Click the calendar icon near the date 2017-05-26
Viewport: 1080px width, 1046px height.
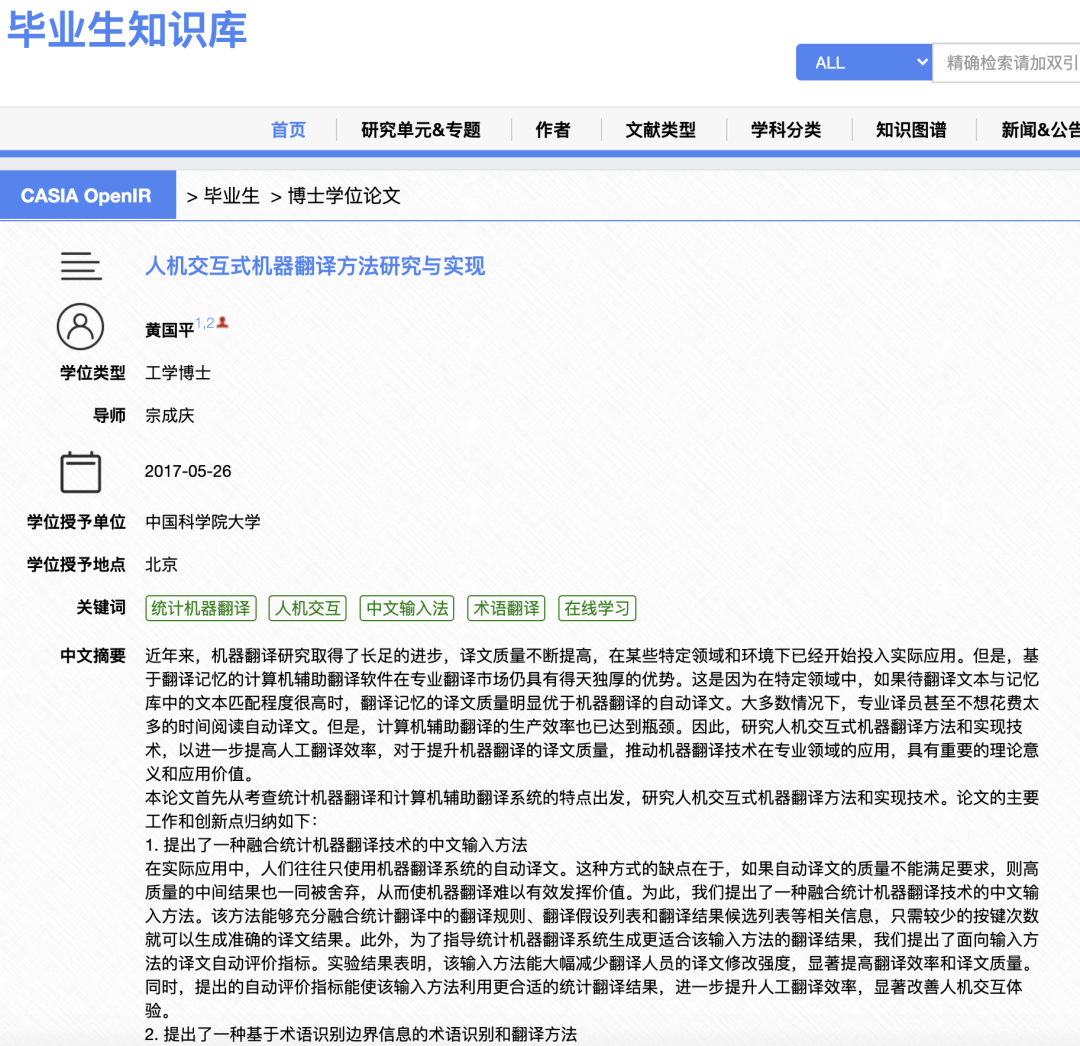click(81, 471)
